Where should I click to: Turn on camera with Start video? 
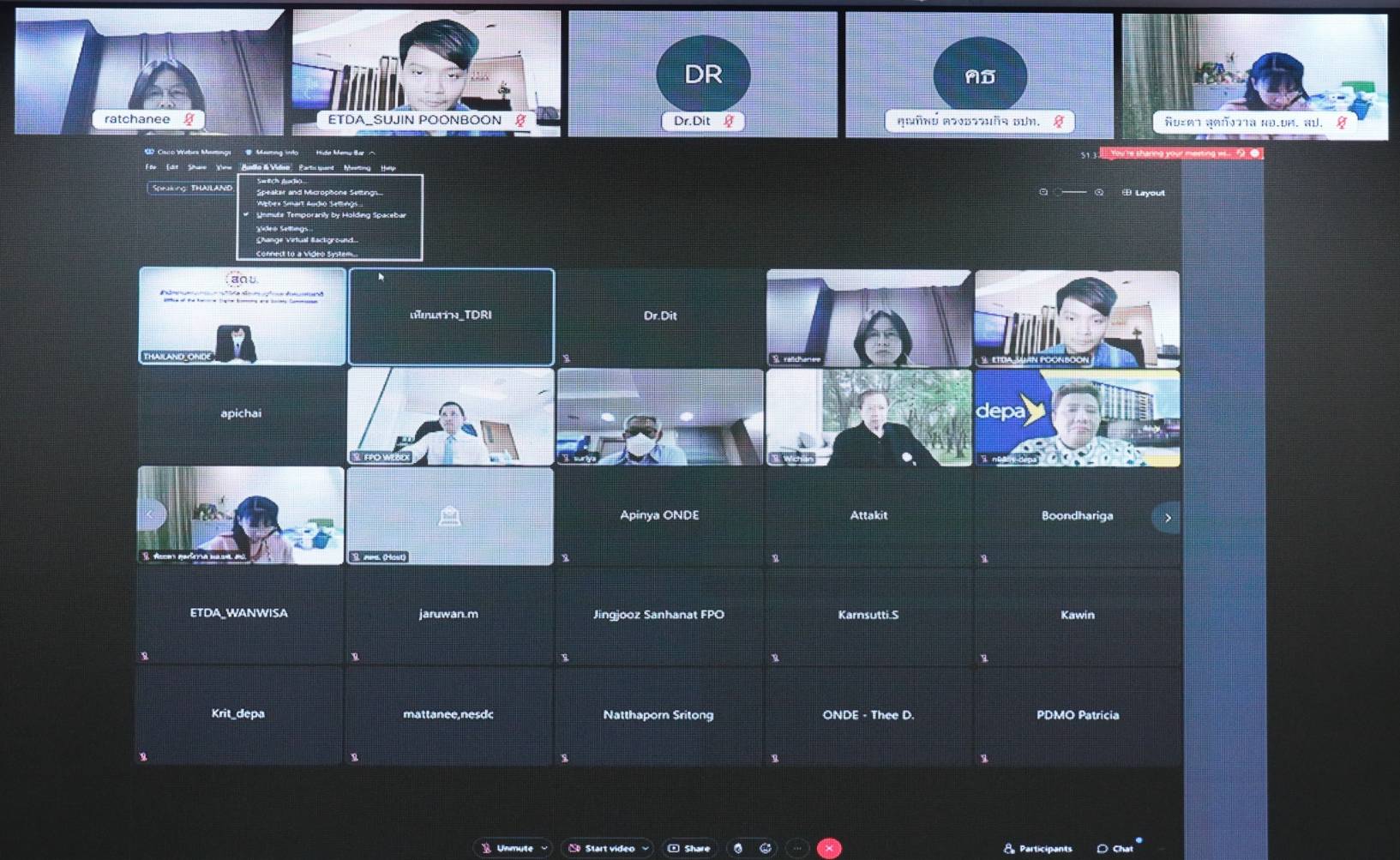(x=603, y=848)
